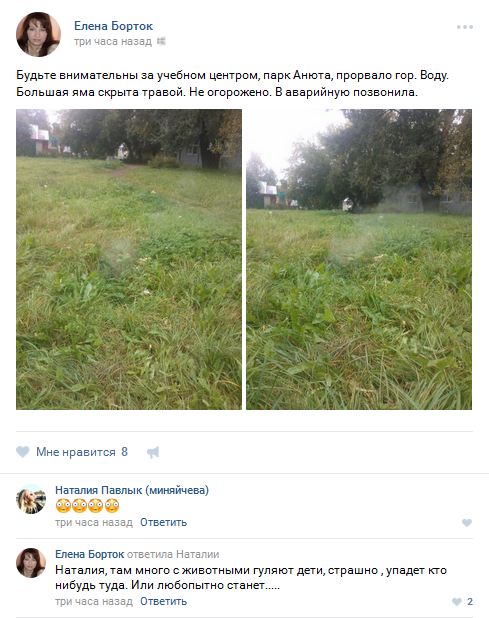Open the left grass photo thumbnail
This screenshot has height=618, width=489.
tap(129, 259)
